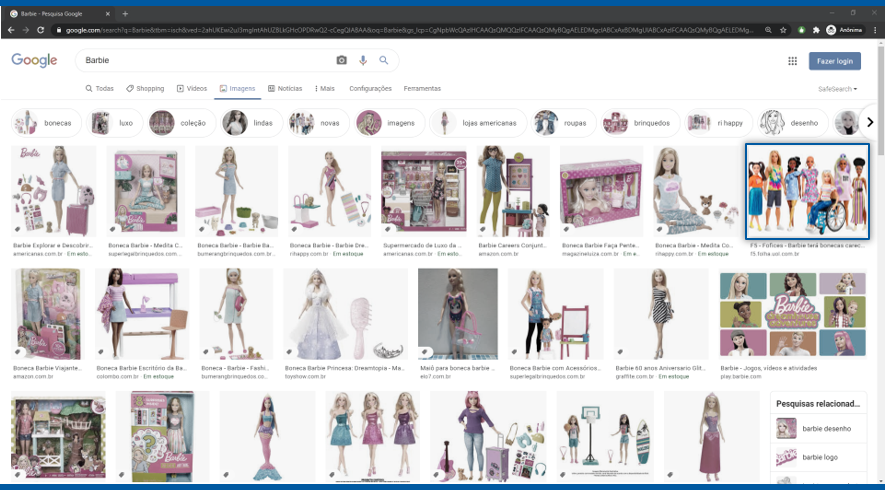The height and width of the screenshot is (490, 888).
Task: Filter by lindas chip
Action: click(251, 123)
